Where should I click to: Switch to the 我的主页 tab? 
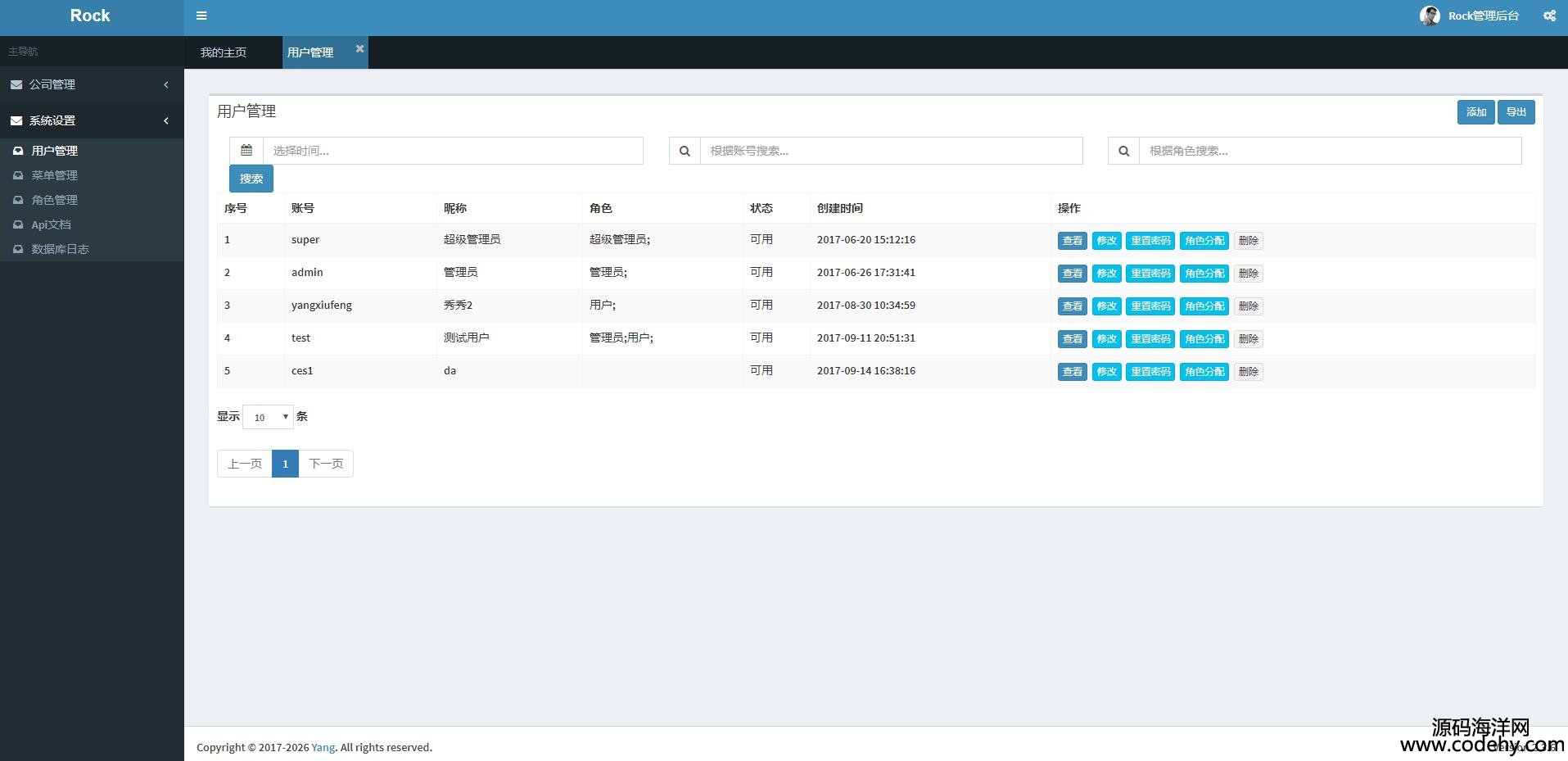pos(224,52)
